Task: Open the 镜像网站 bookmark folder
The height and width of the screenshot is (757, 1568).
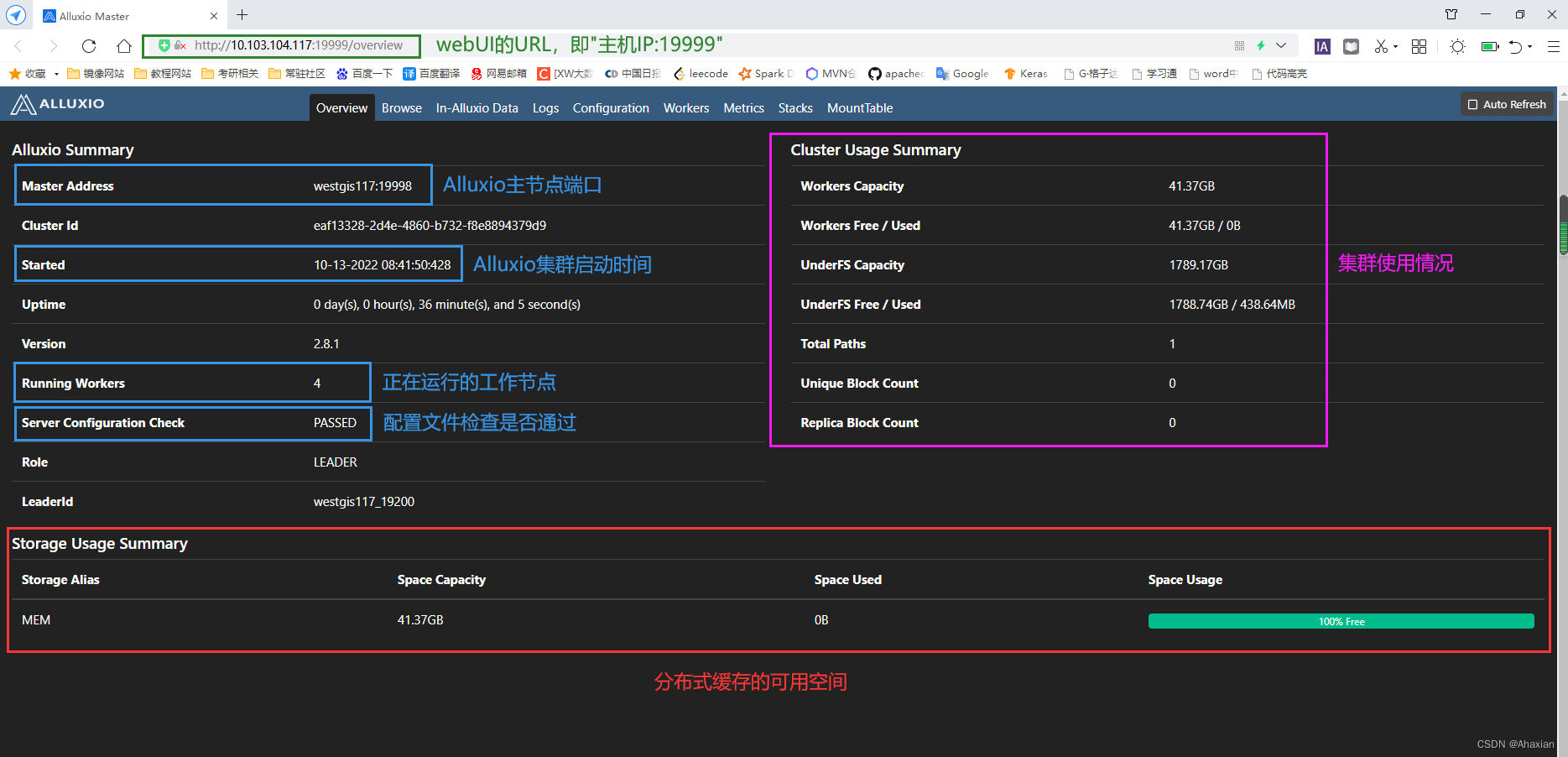Action: click(96, 74)
